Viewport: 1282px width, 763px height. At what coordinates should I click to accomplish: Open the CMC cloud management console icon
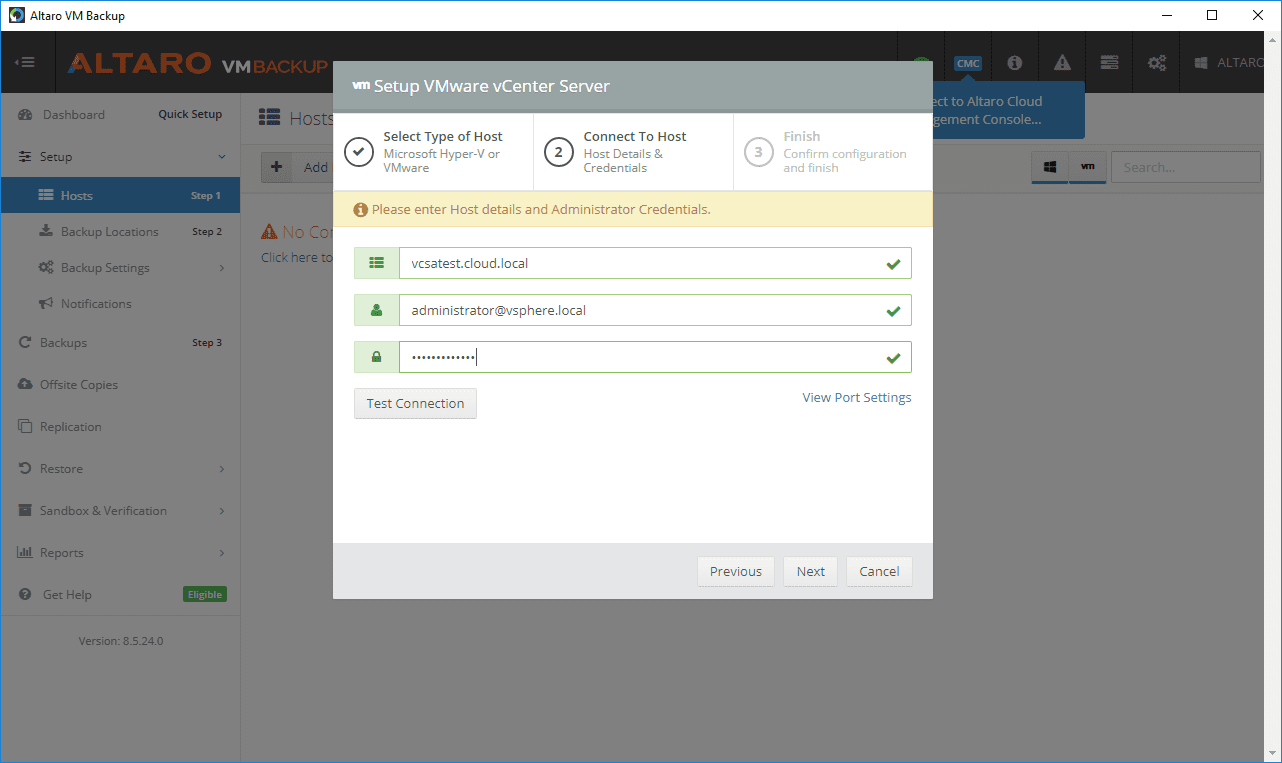pos(968,63)
